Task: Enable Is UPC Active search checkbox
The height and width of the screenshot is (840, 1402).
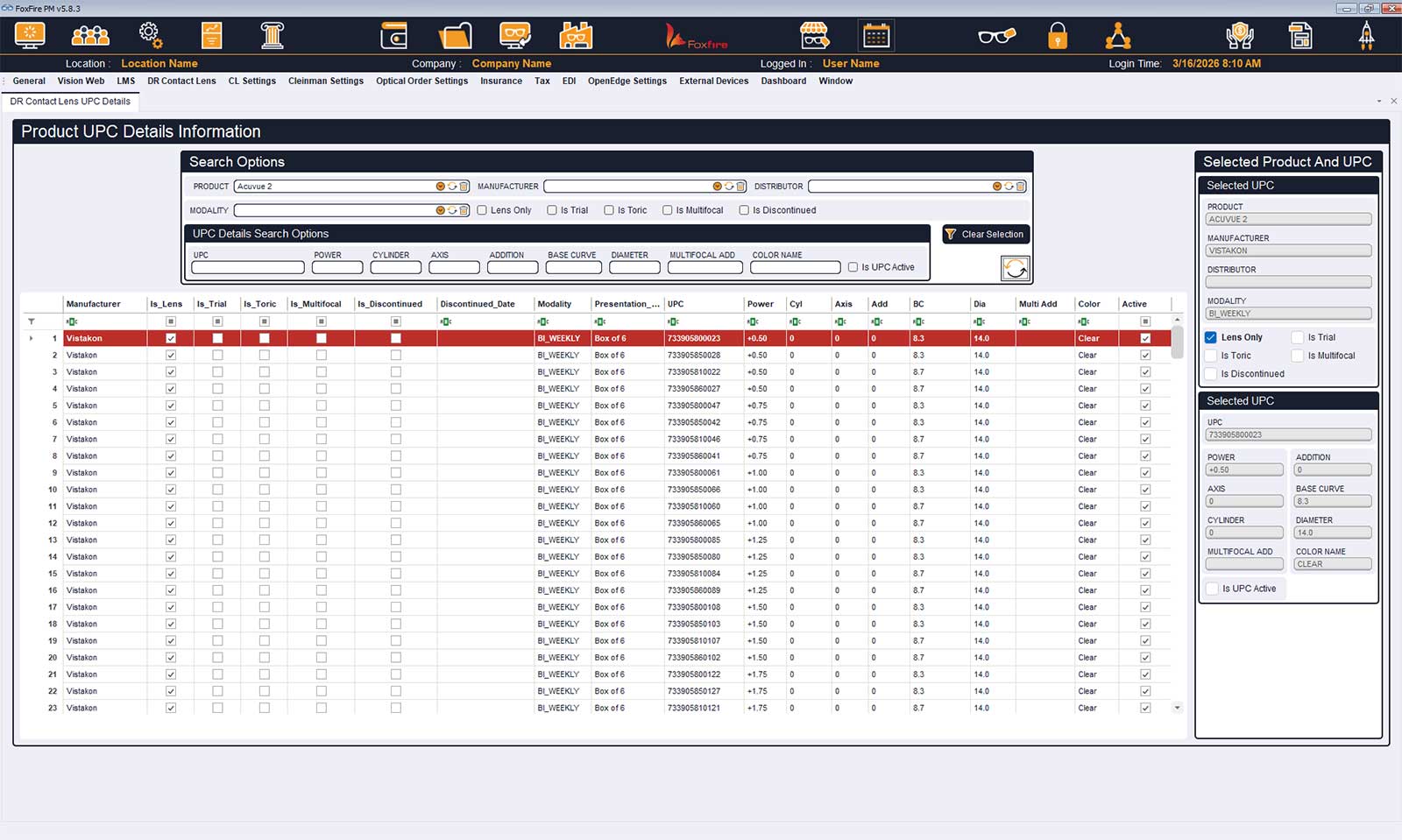Action: 853,267
